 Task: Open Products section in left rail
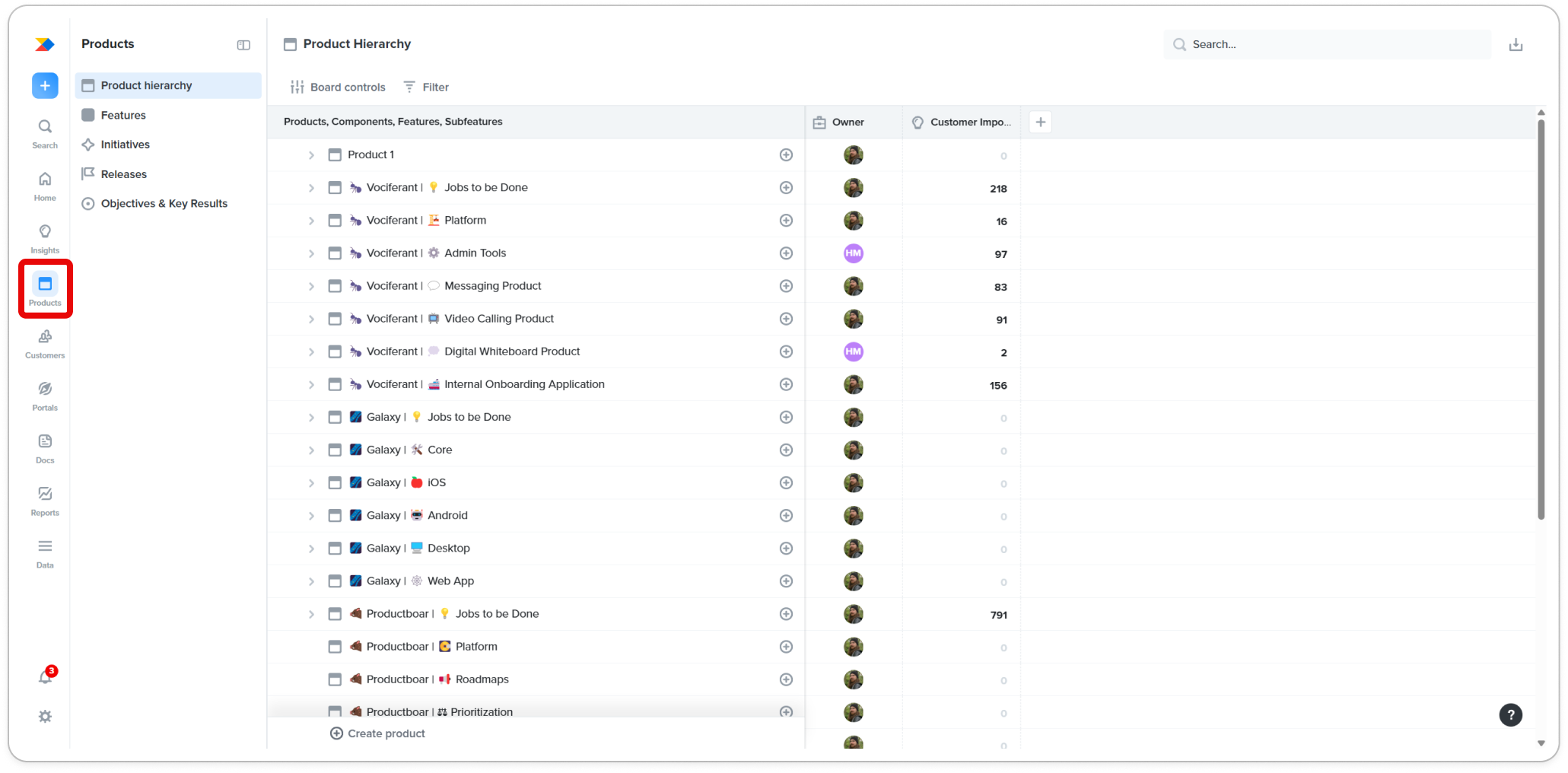pos(45,290)
